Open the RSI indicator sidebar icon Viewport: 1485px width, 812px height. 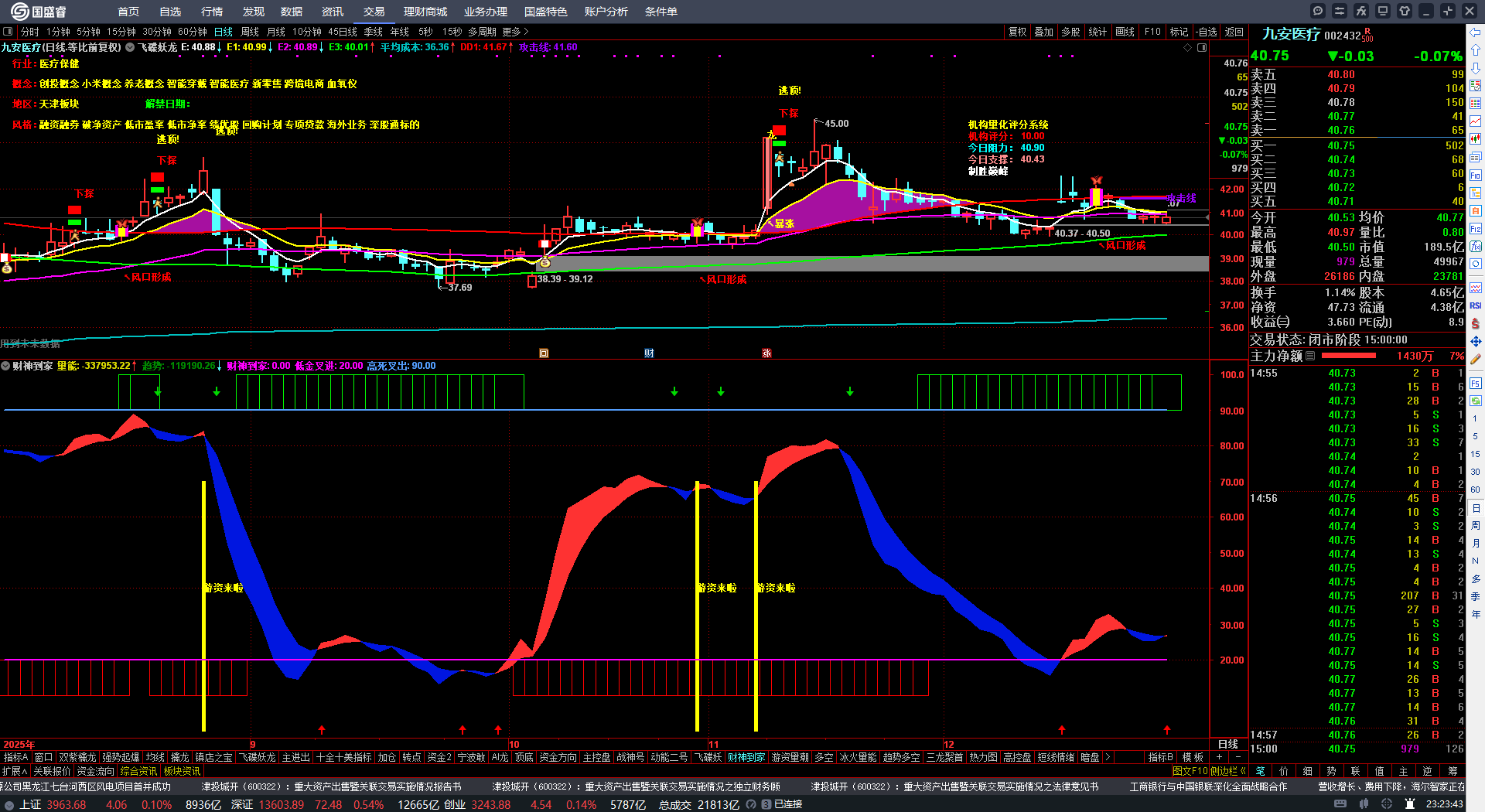point(1476,305)
